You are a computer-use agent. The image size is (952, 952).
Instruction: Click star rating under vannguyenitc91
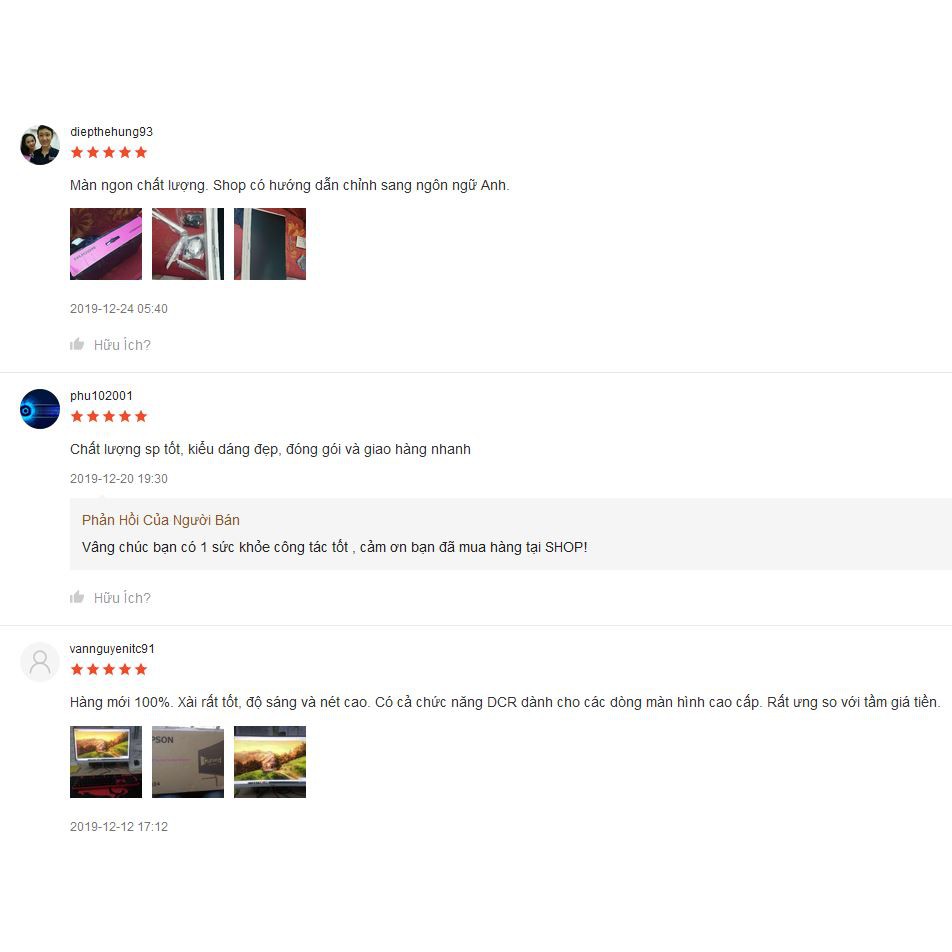(x=109, y=670)
